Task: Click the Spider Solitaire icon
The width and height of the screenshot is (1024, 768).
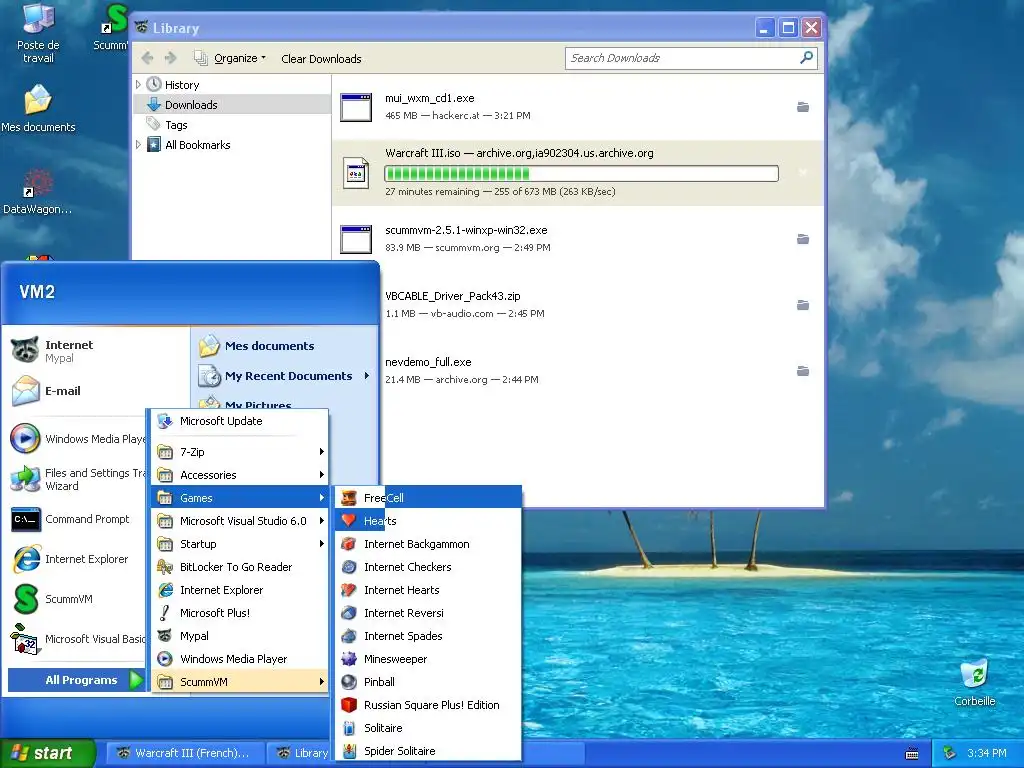Action: 349,750
